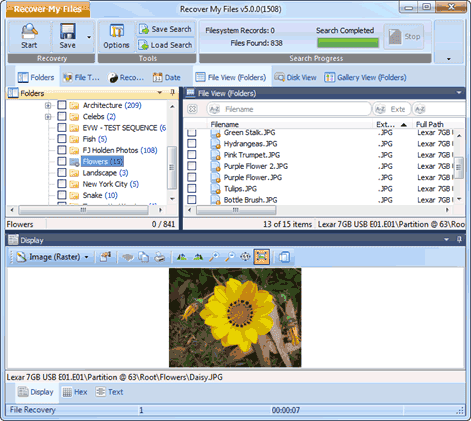This screenshot has width=471, height=421.
Task: Open the Gallery View (Folders) tab
Action: 365,77
